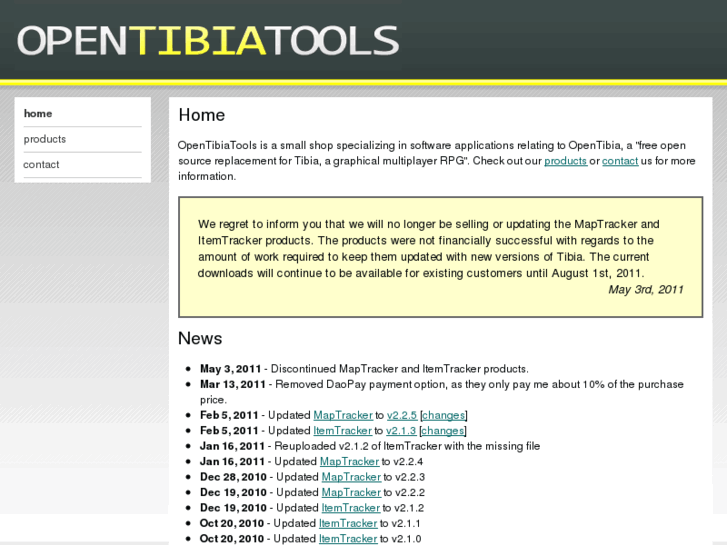Open ItemTracker link updated to v2.1.2

tap(351, 508)
